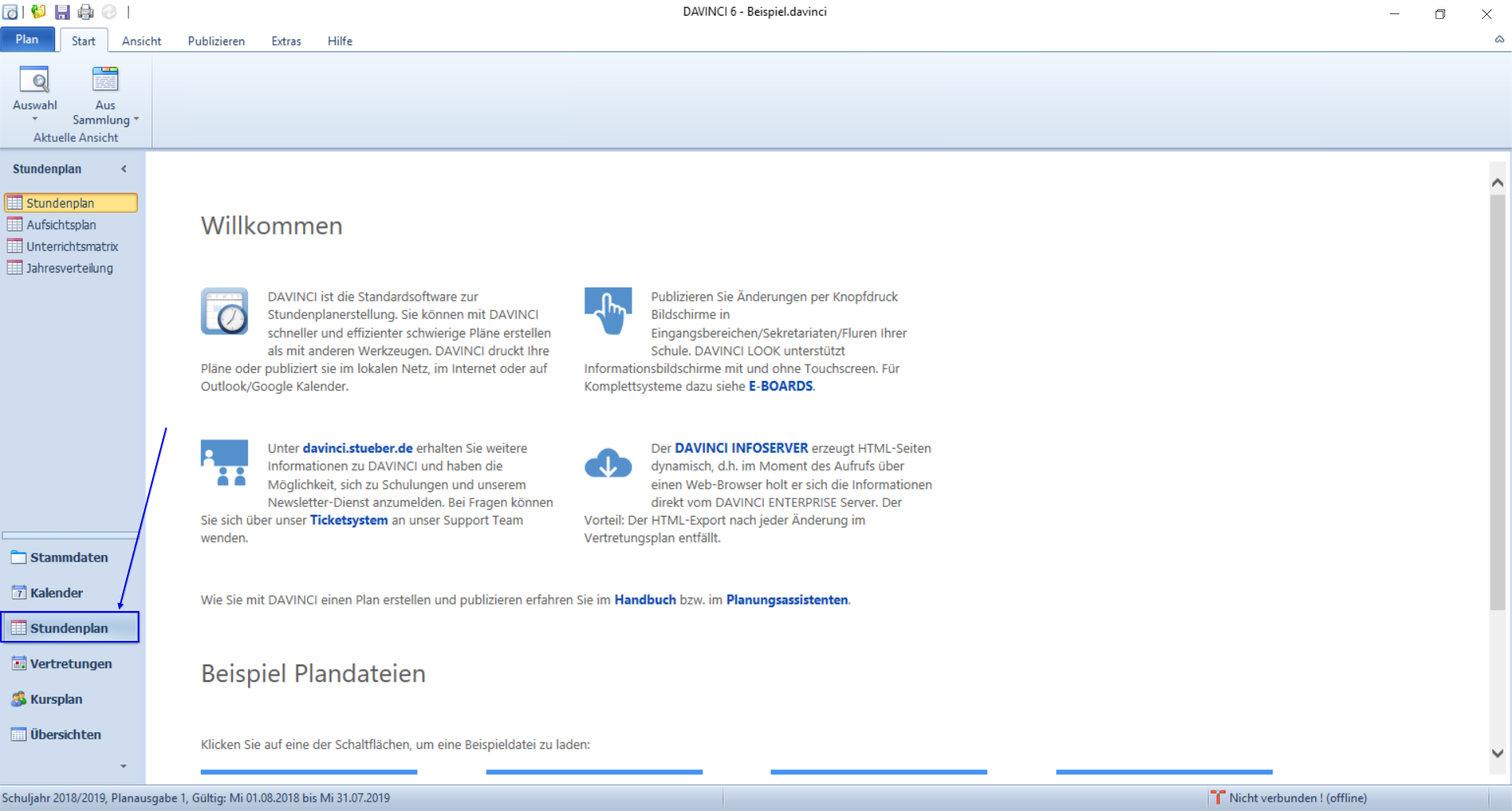The image size is (1512, 811).
Task: Click the classroom training icon
Action: (224, 463)
